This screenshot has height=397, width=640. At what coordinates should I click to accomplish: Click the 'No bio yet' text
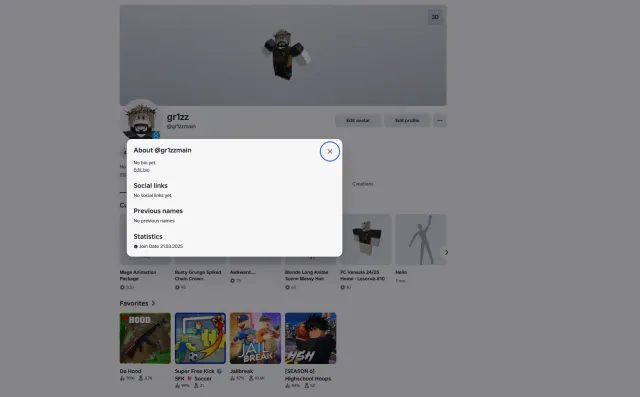click(x=144, y=163)
